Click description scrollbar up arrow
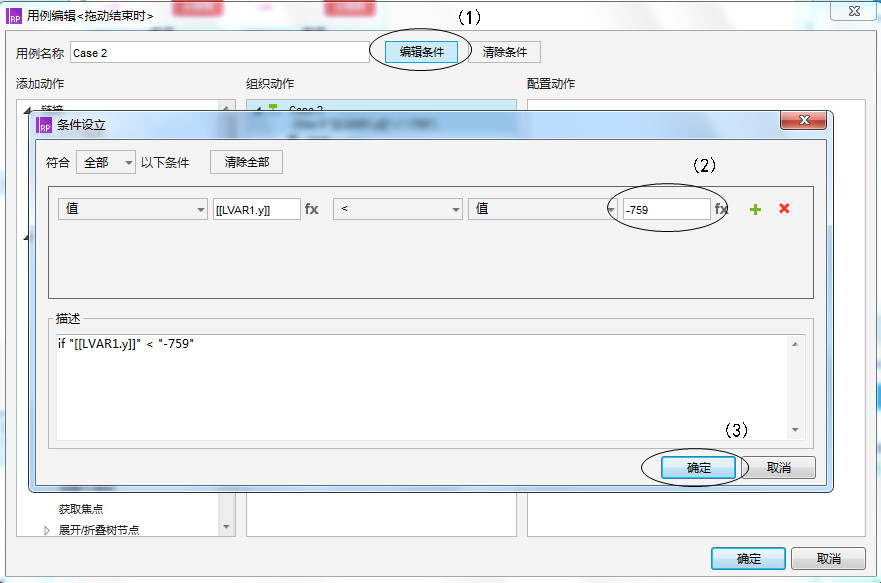 point(795,344)
